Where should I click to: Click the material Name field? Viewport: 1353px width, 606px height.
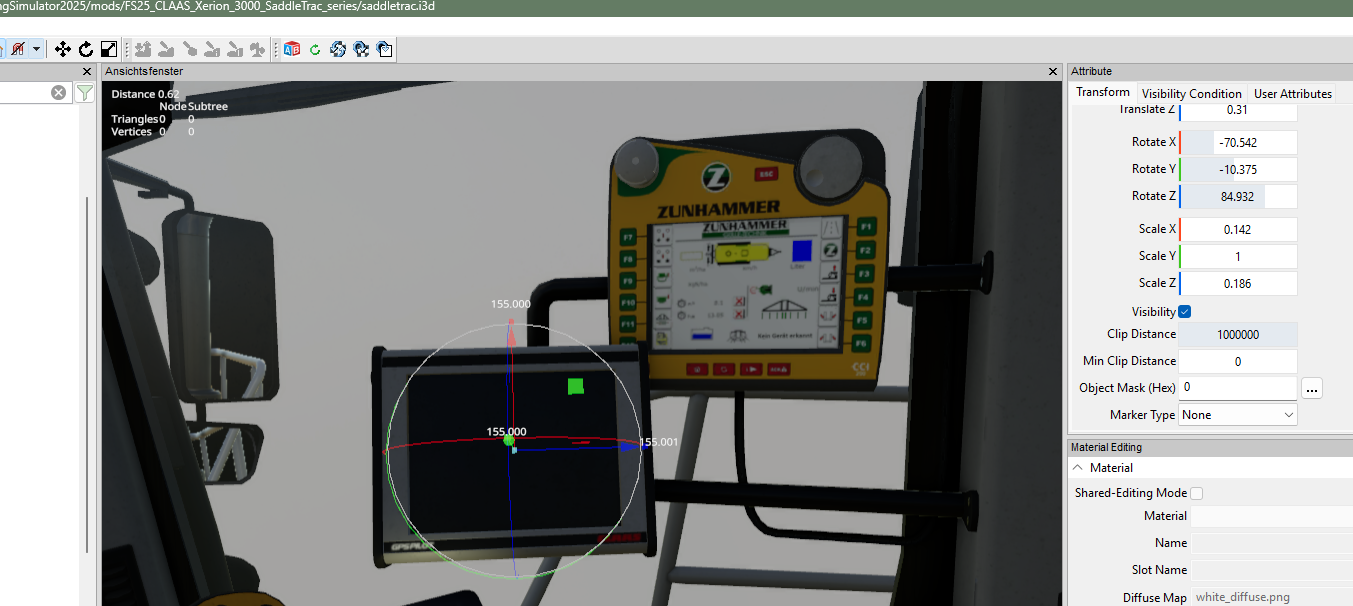(x=1271, y=544)
